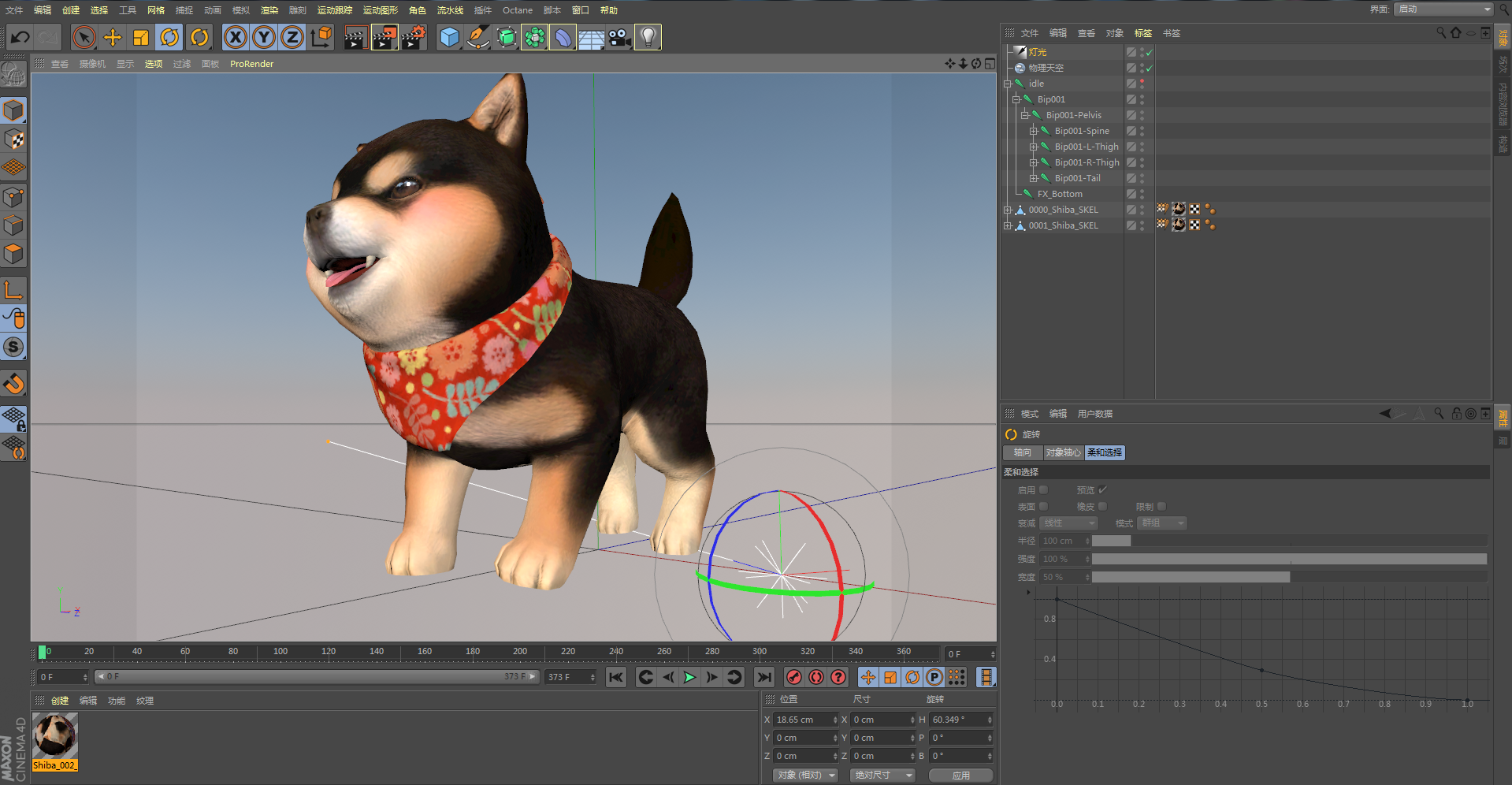The height and width of the screenshot is (785, 1512).
Task: Open the 模式 群组 dropdown
Action: [x=1162, y=523]
